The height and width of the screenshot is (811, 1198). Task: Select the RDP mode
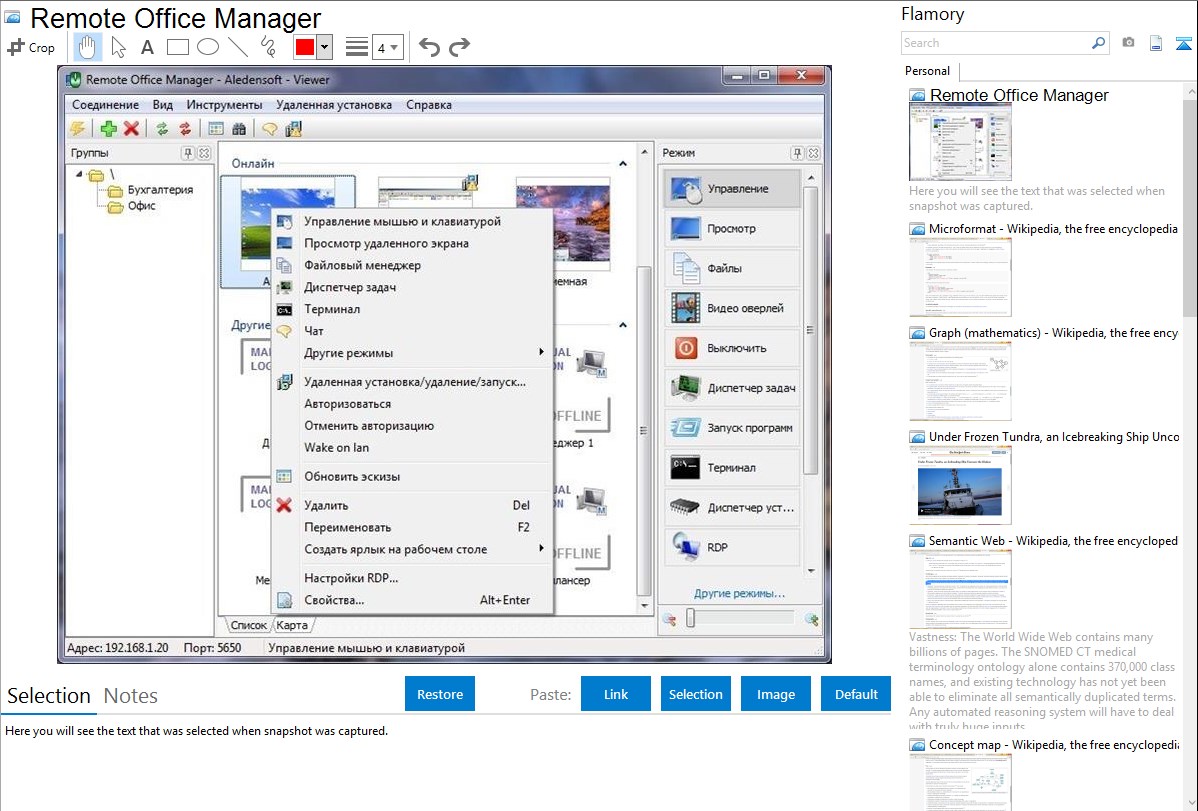click(732, 547)
